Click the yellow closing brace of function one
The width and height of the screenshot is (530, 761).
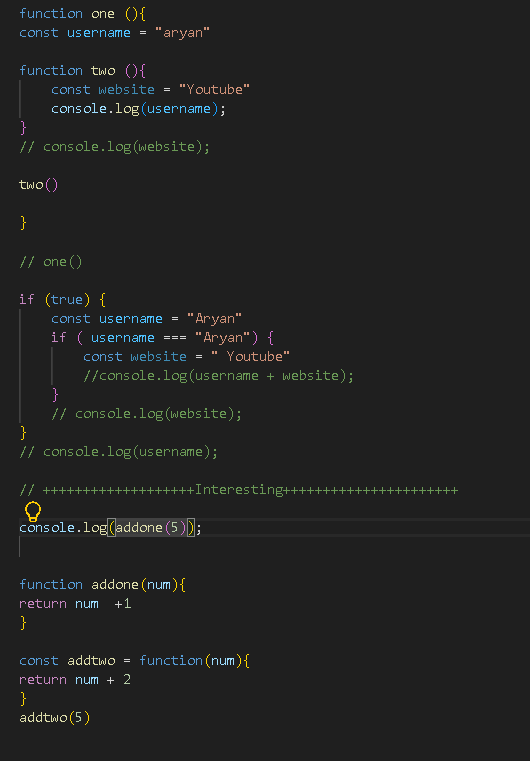point(23,223)
